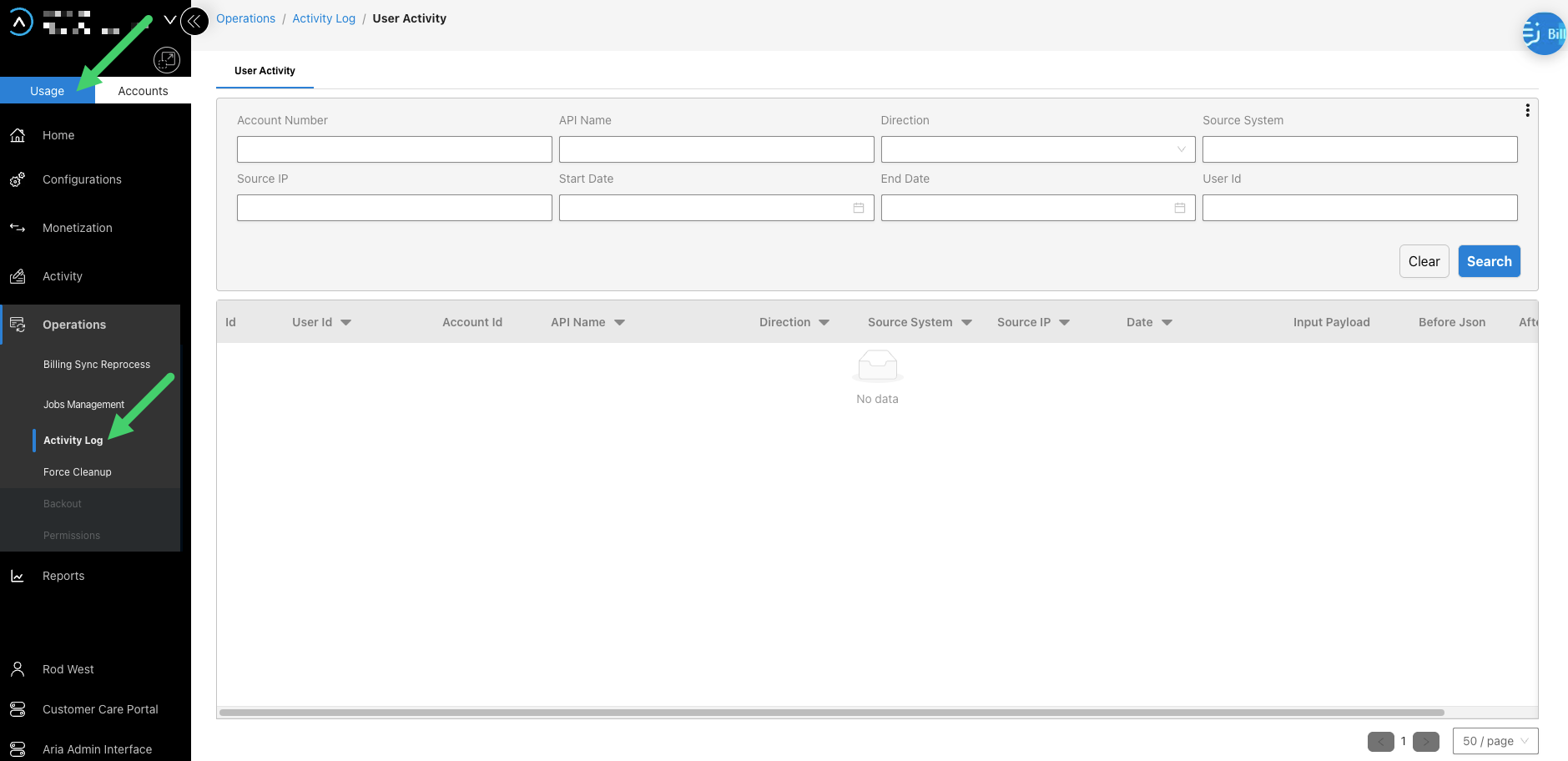Click the Rod West user name
The image size is (1568, 761).
pyautogui.click(x=68, y=669)
